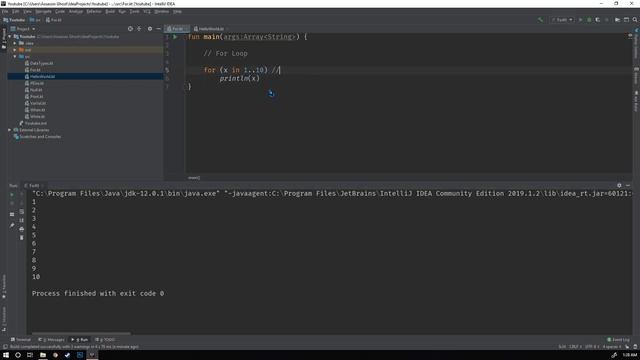
Task: Switch to the For.kt editor tab
Action: click(x=177, y=29)
